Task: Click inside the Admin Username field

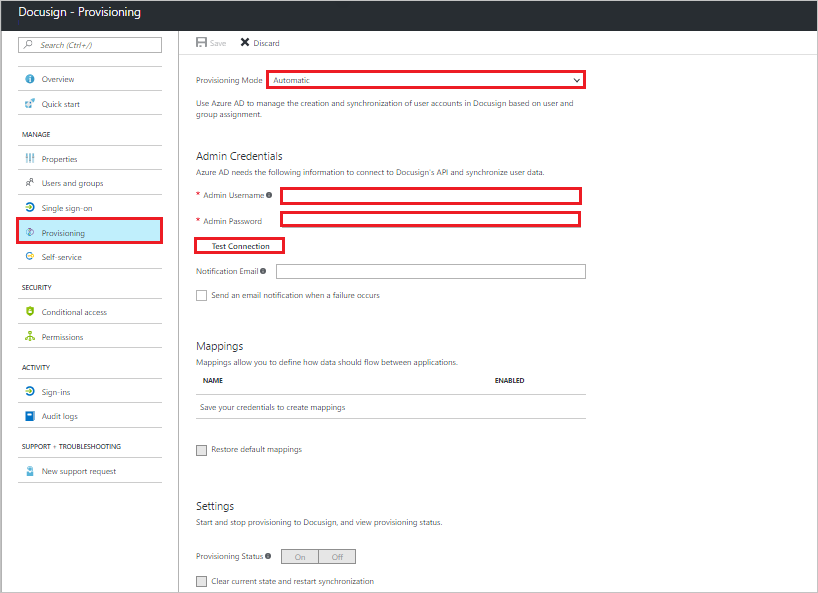Action: 430,196
